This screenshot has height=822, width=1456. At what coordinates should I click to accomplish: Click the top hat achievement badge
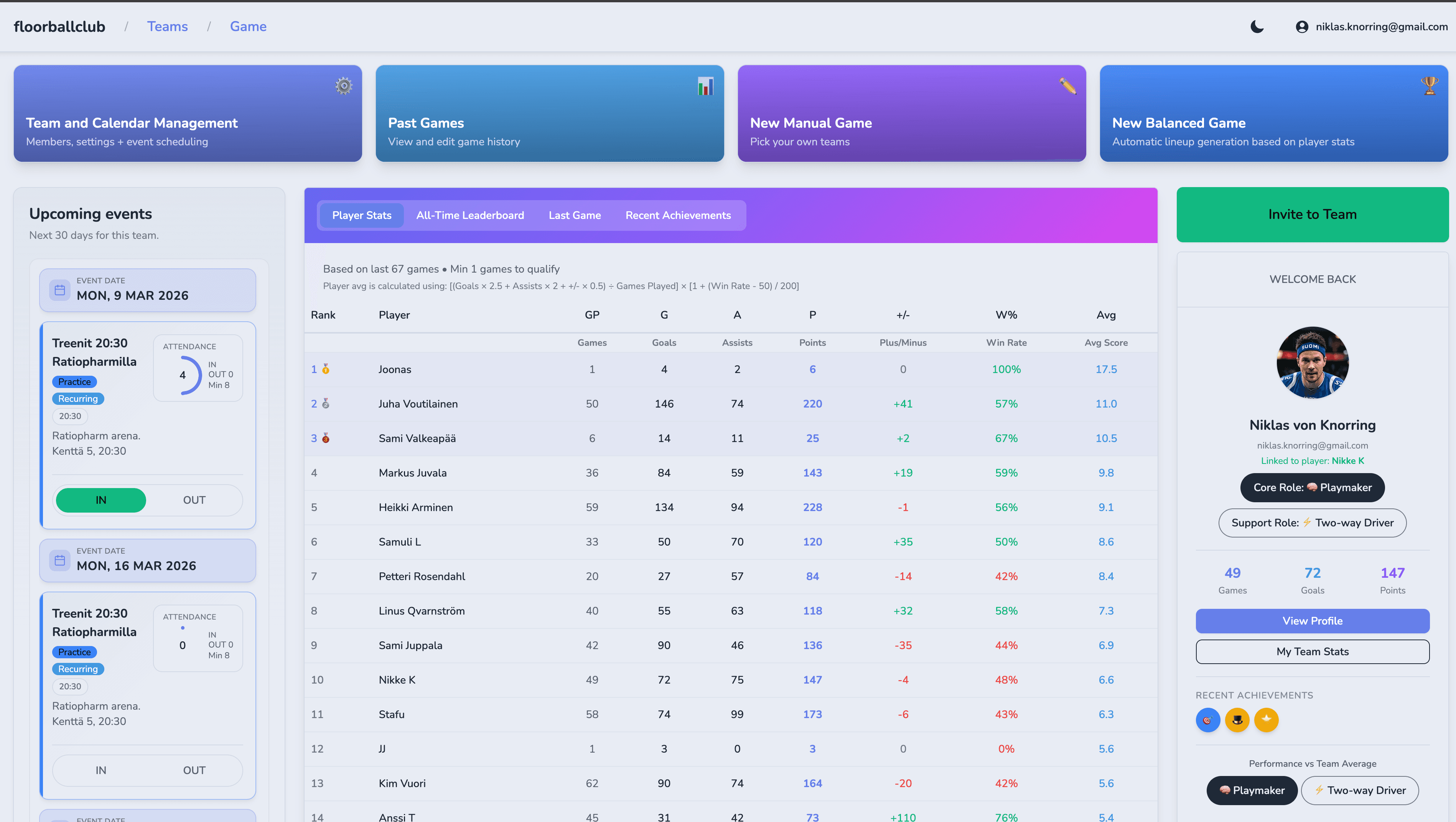click(1237, 720)
